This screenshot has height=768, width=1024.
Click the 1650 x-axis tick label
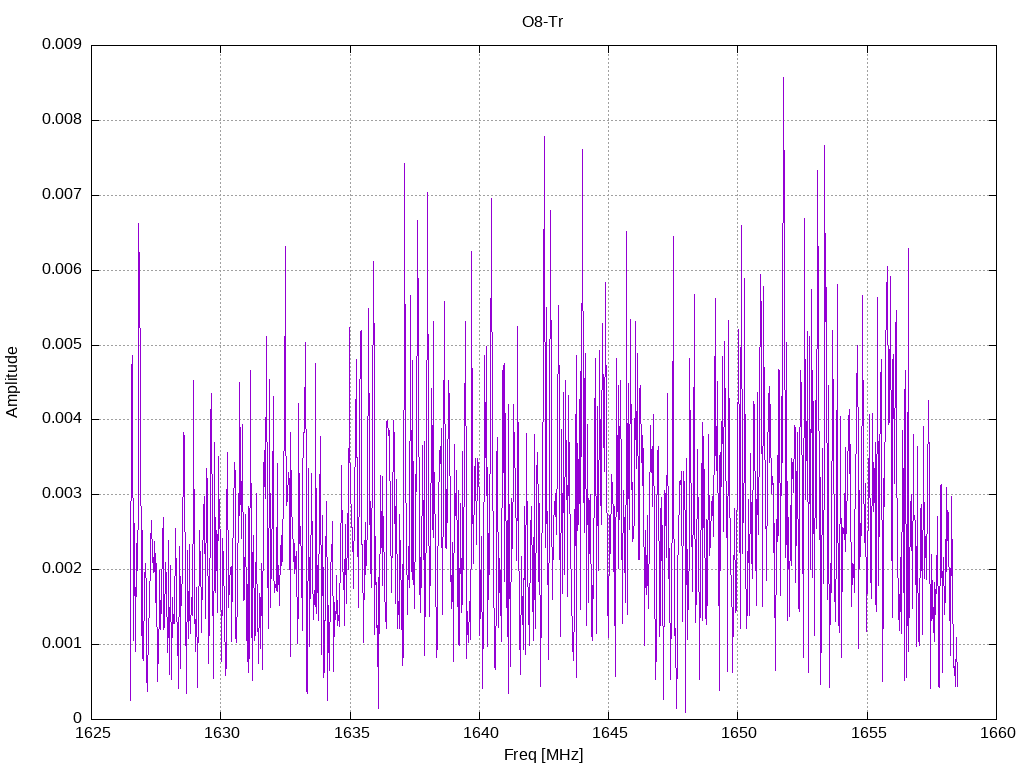pos(739,733)
